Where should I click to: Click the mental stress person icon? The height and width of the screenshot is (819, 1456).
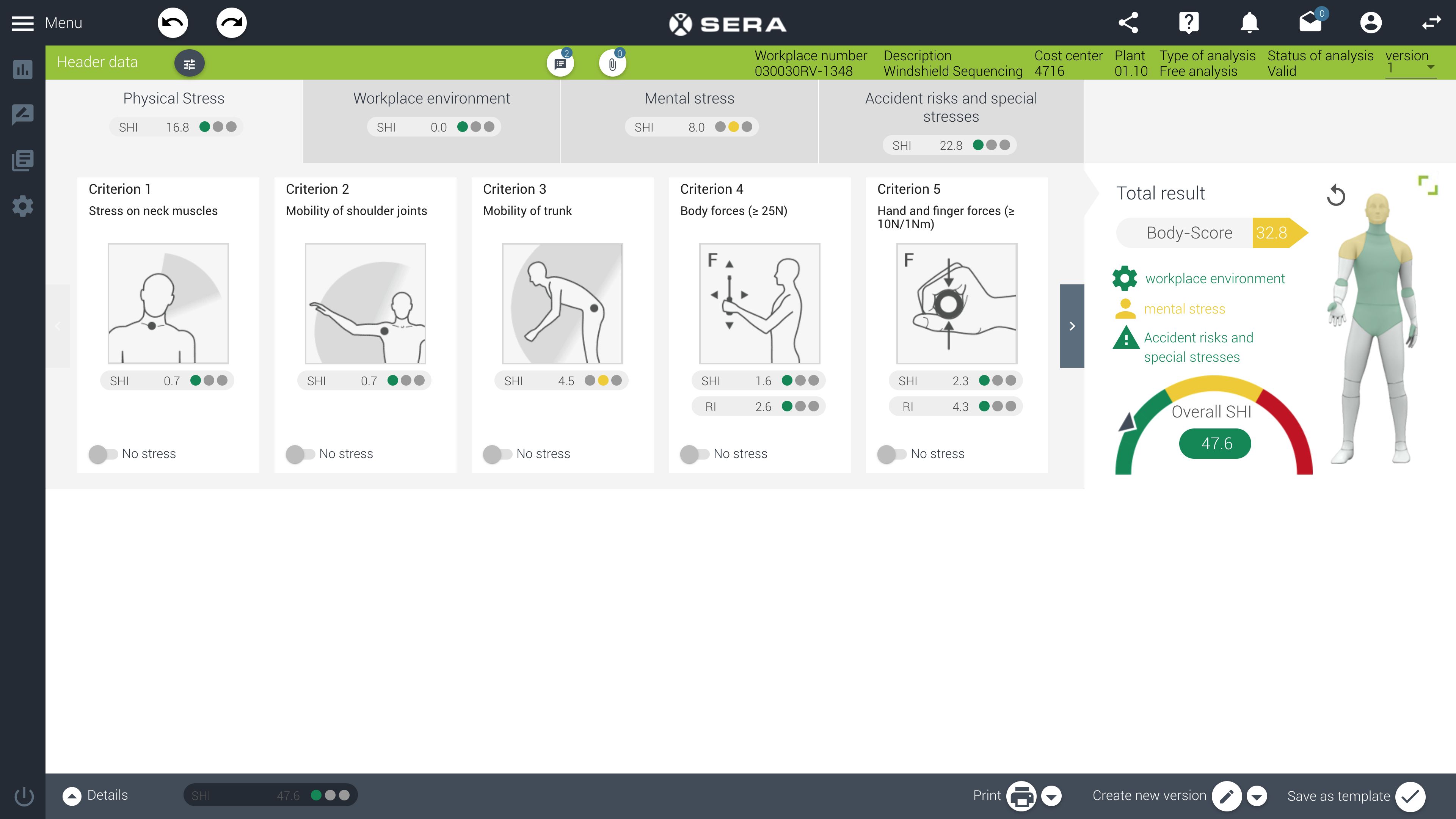1125,309
